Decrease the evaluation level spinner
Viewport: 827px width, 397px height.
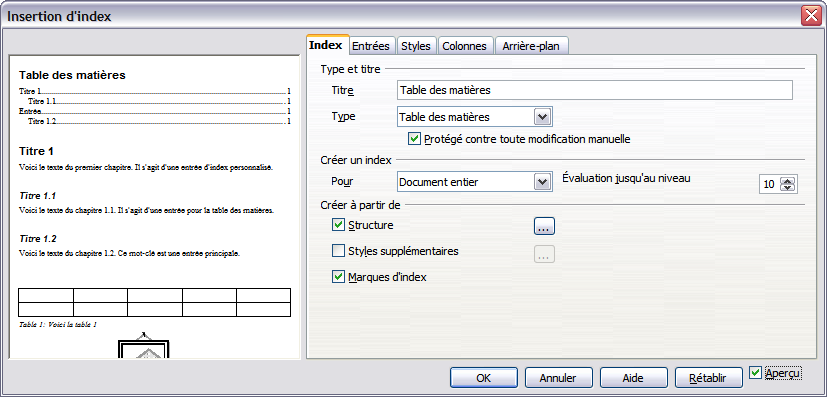click(788, 188)
